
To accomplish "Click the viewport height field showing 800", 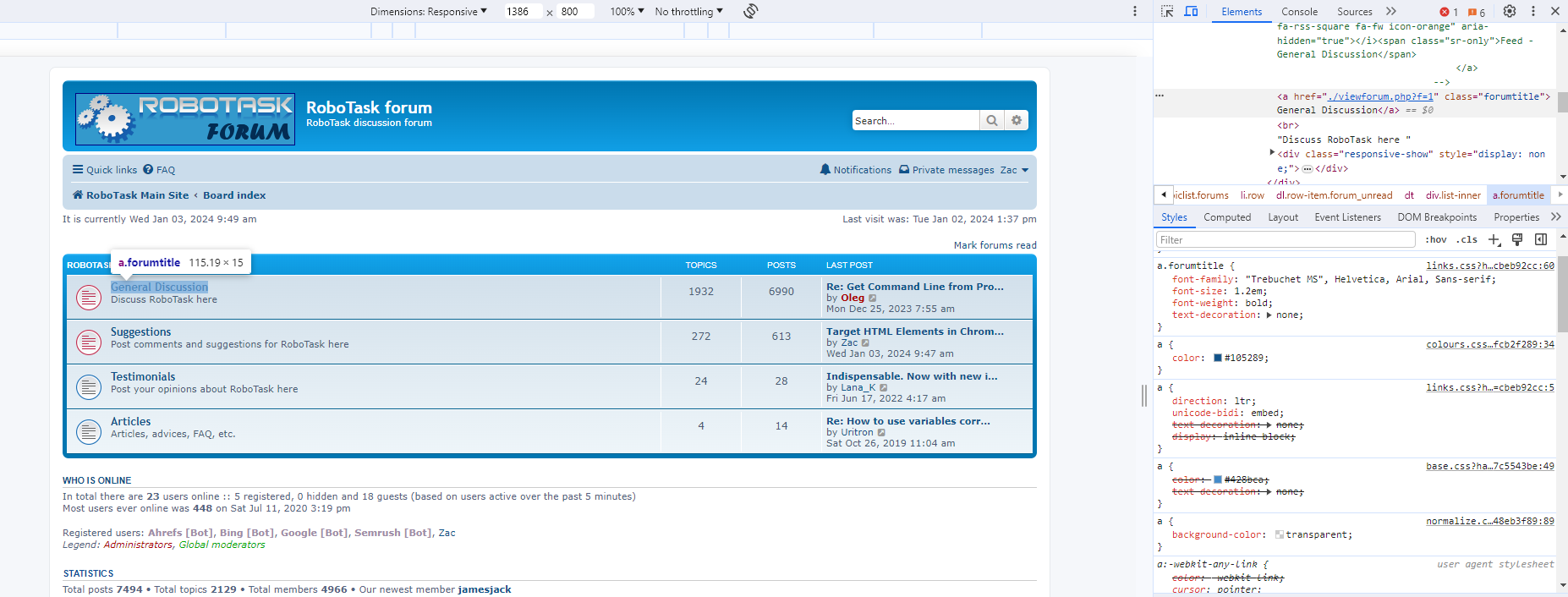I will pos(576,12).
